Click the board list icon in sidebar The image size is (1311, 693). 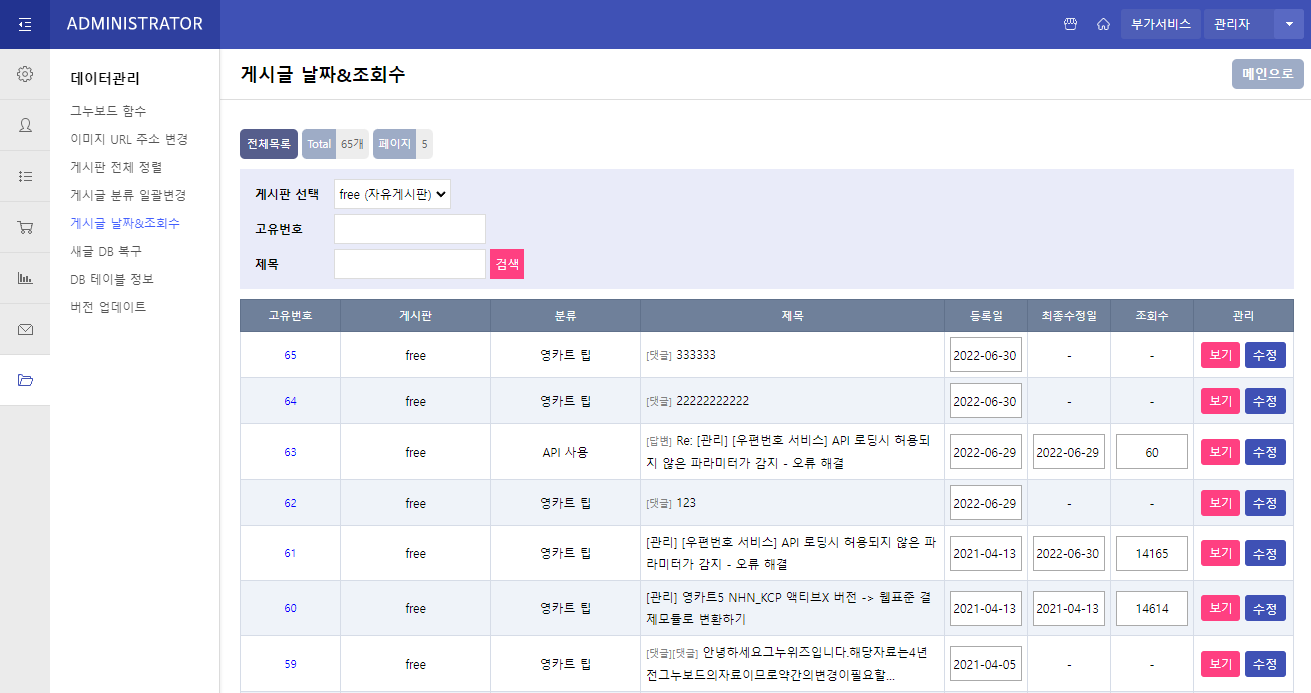25,176
